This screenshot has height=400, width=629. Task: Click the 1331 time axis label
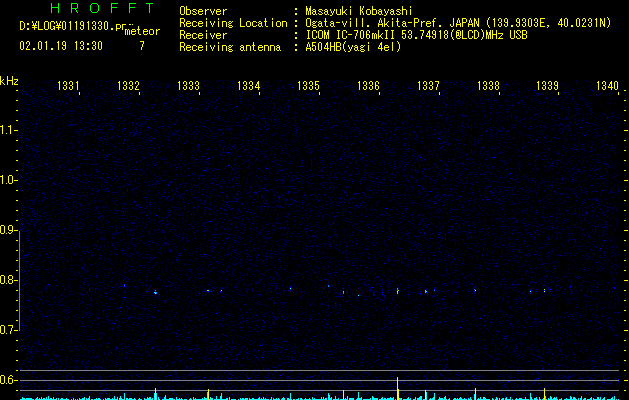point(68,85)
